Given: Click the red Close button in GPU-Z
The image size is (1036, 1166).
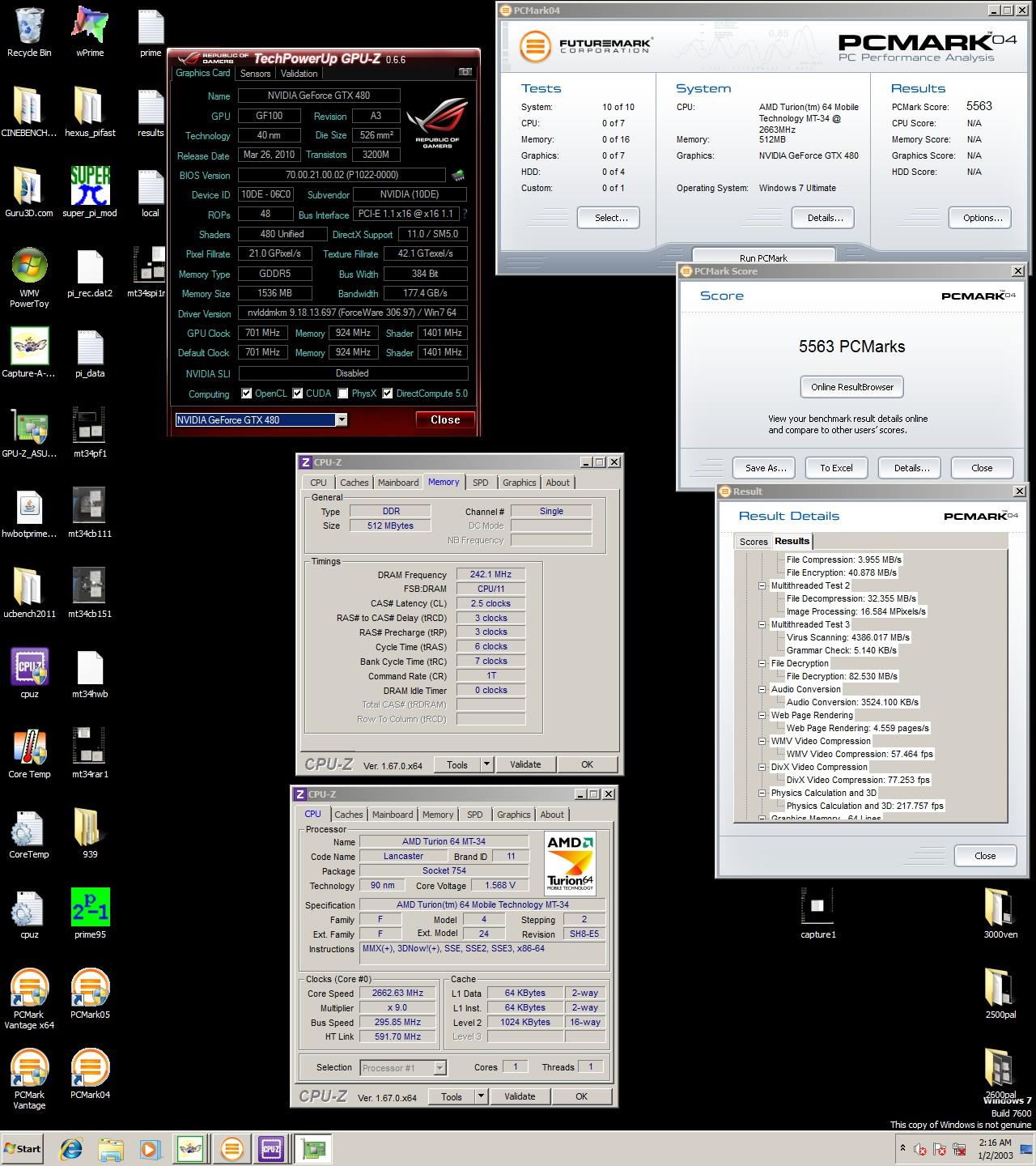Looking at the screenshot, I should 445,419.
